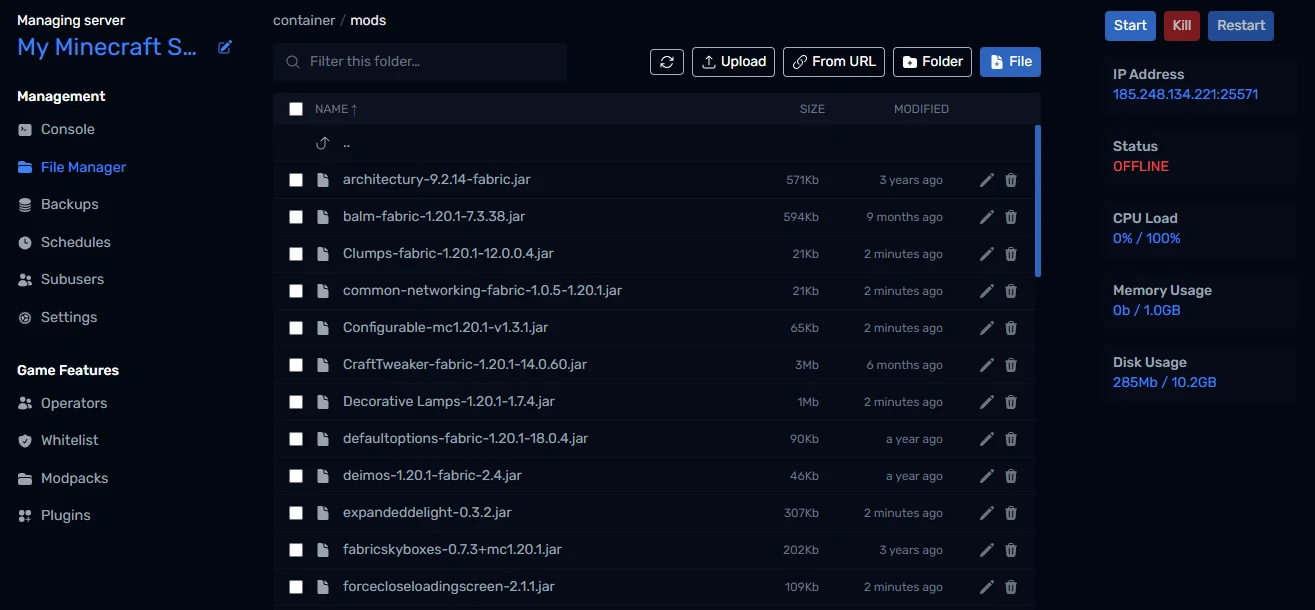
Task: Edit architectury-9.2.14-fabric.jar with pencil icon
Action: (x=987, y=180)
